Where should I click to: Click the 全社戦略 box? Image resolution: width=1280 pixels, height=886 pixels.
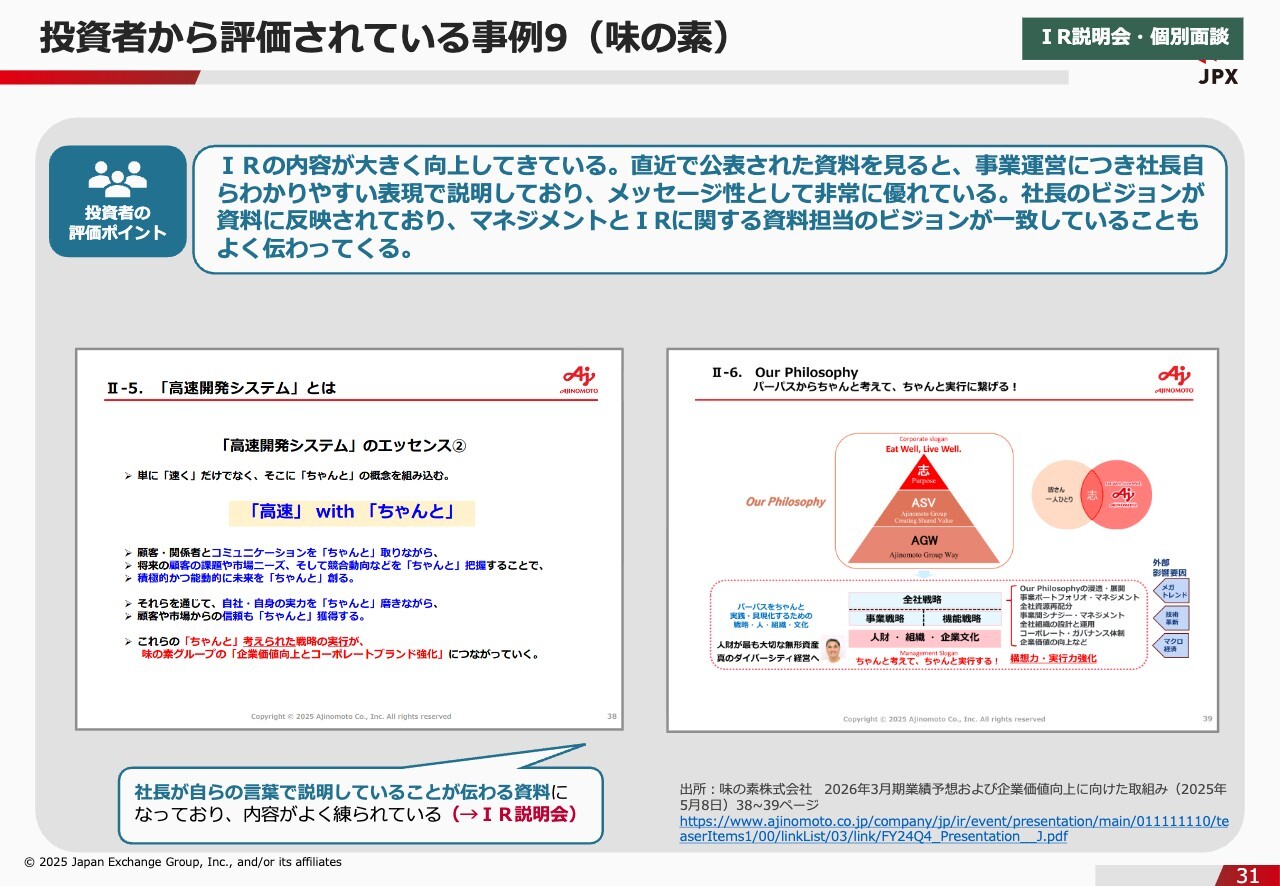(x=924, y=599)
